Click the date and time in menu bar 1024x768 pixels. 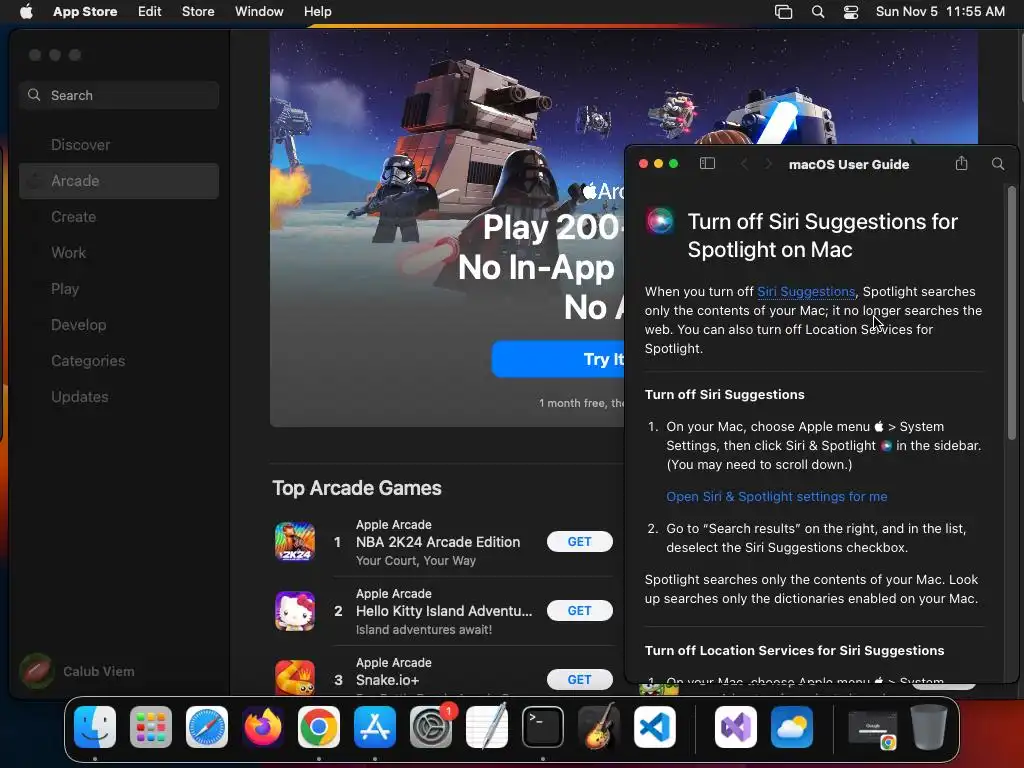point(940,12)
